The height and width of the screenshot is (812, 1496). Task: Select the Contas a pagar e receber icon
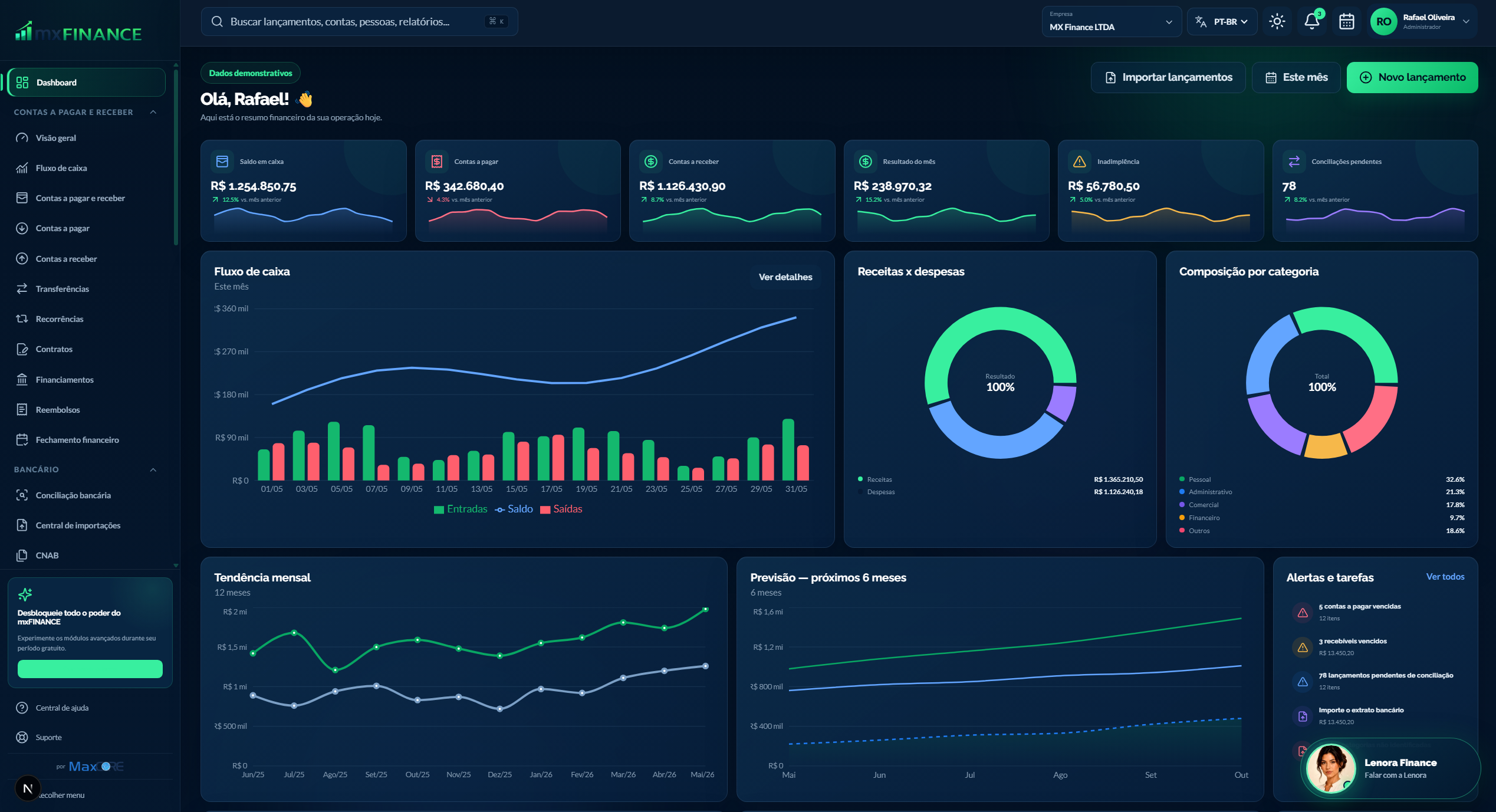tap(22, 198)
